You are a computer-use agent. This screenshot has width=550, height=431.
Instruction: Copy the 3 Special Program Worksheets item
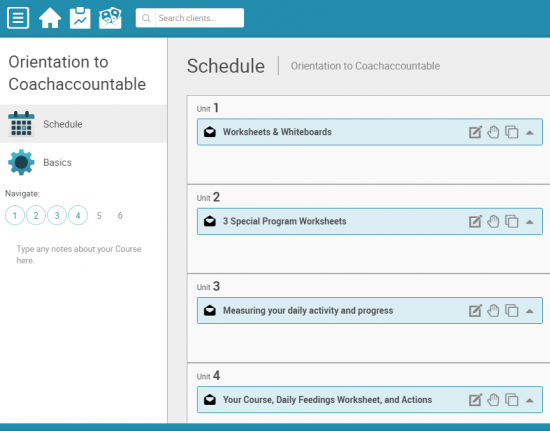(x=512, y=222)
